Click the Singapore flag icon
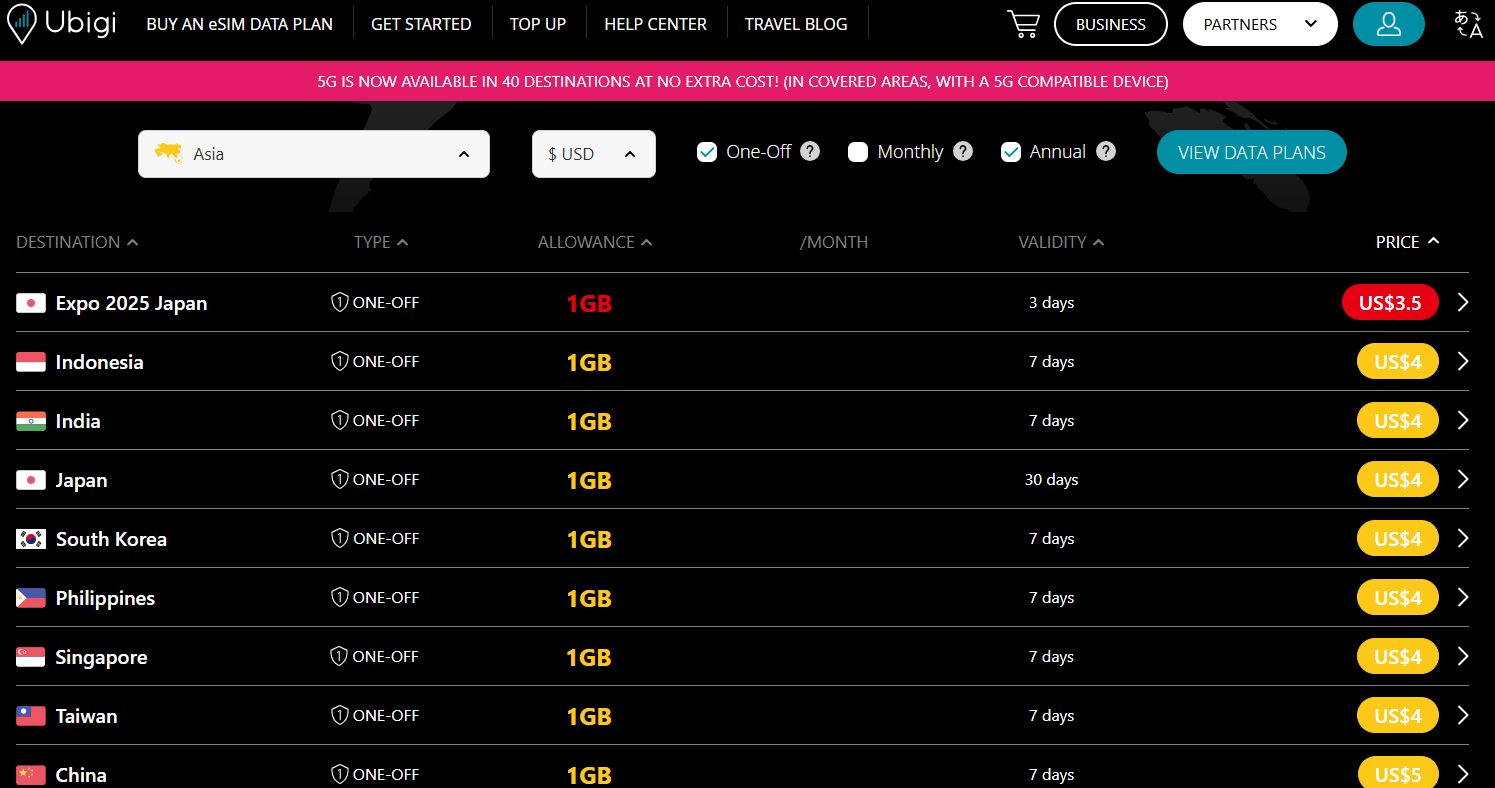 pos(31,657)
